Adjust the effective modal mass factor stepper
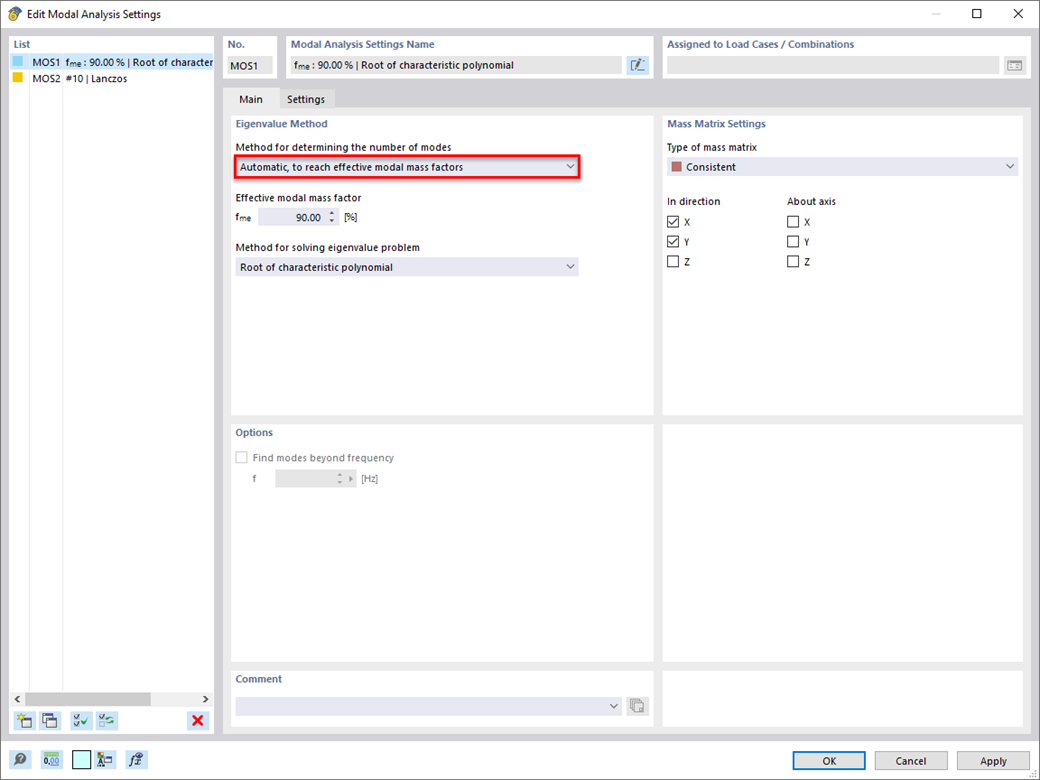Viewport: 1040px width, 780px height. click(331, 217)
